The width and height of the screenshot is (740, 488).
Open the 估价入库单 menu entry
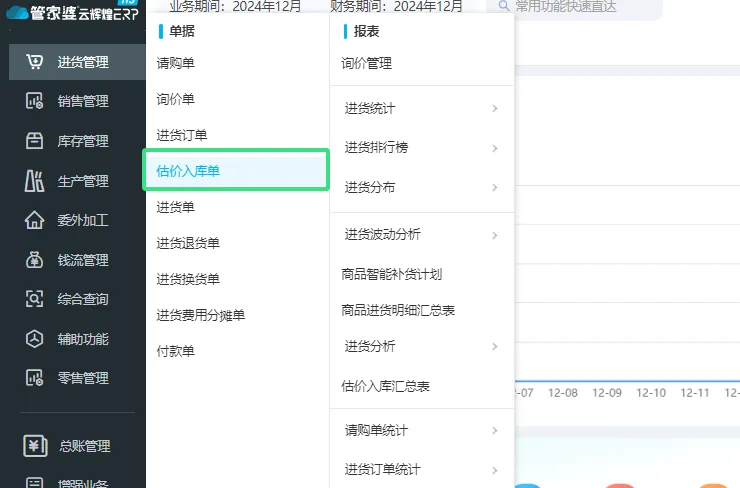coord(188,171)
